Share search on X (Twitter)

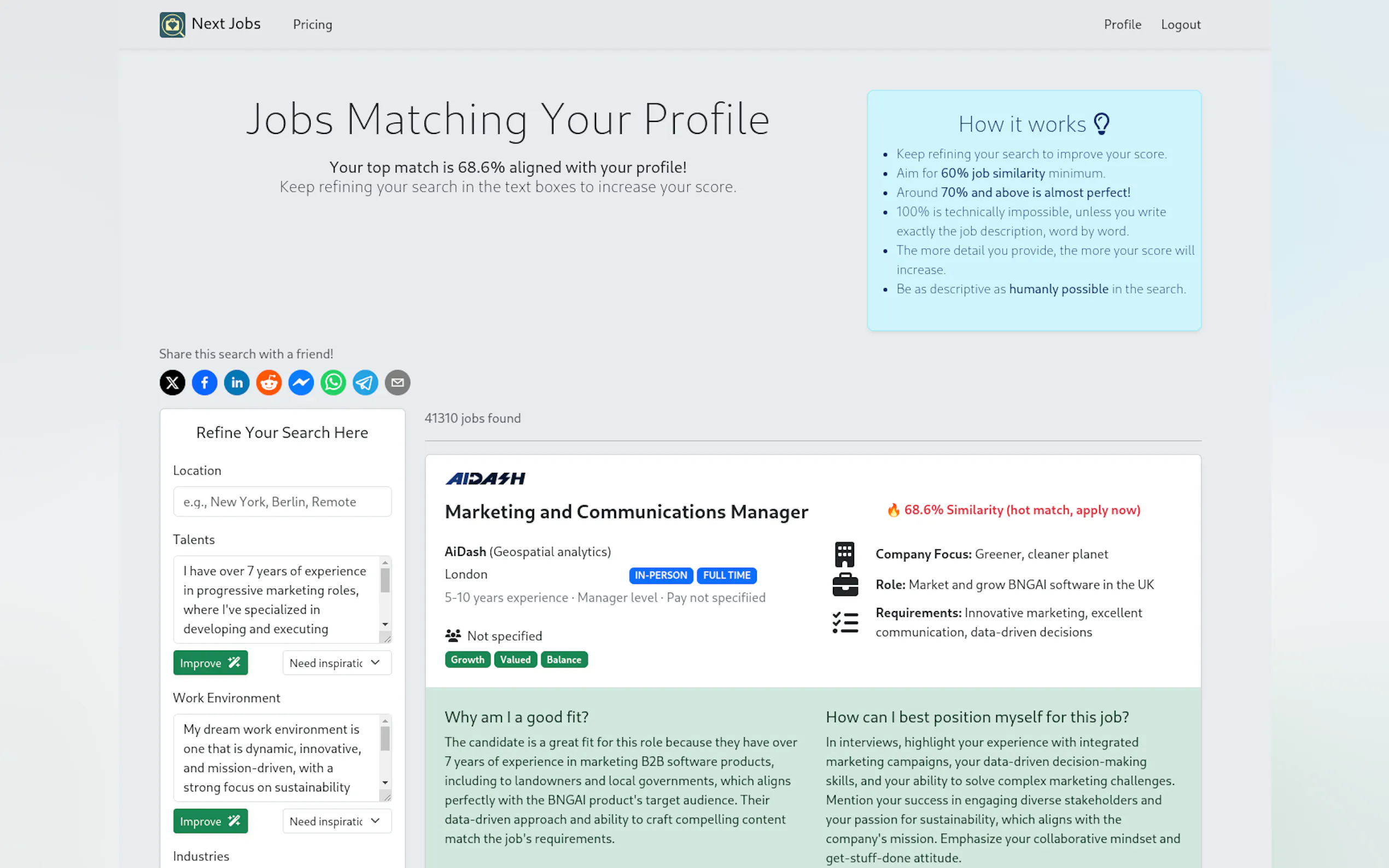point(172,382)
